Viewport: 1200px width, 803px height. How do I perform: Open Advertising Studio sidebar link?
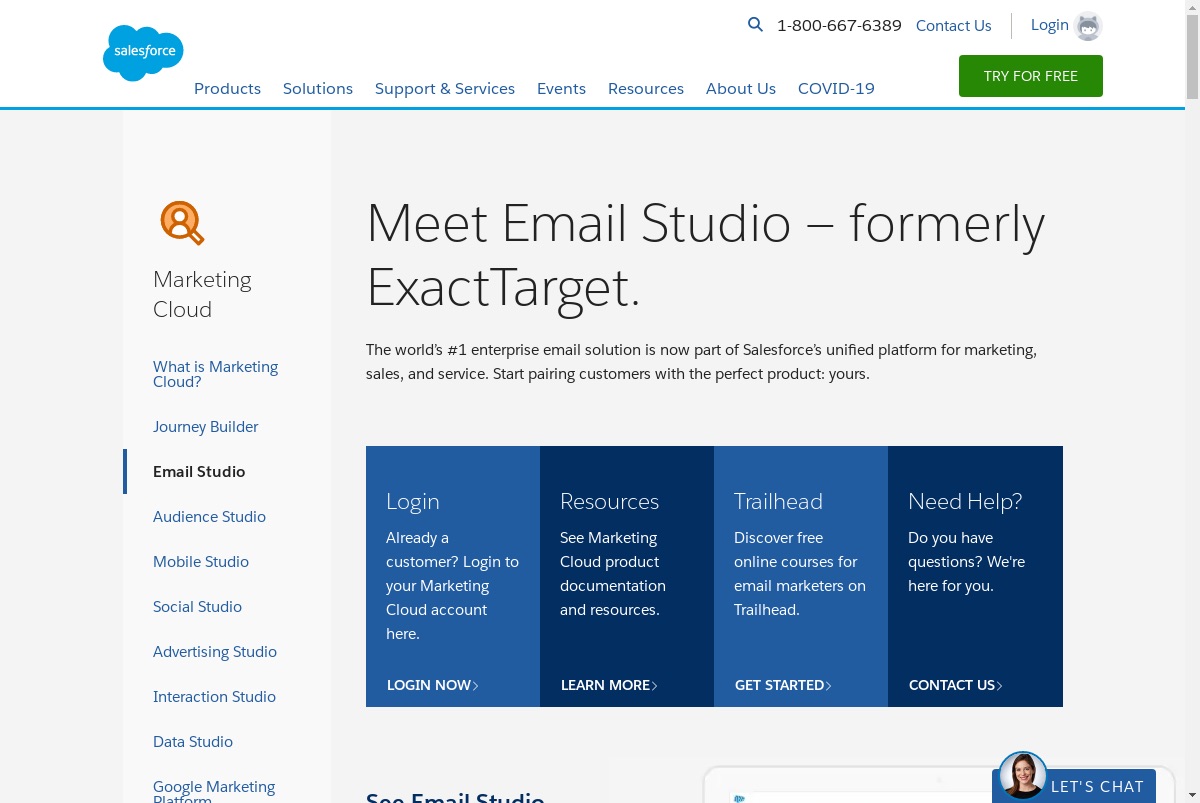tap(215, 652)
